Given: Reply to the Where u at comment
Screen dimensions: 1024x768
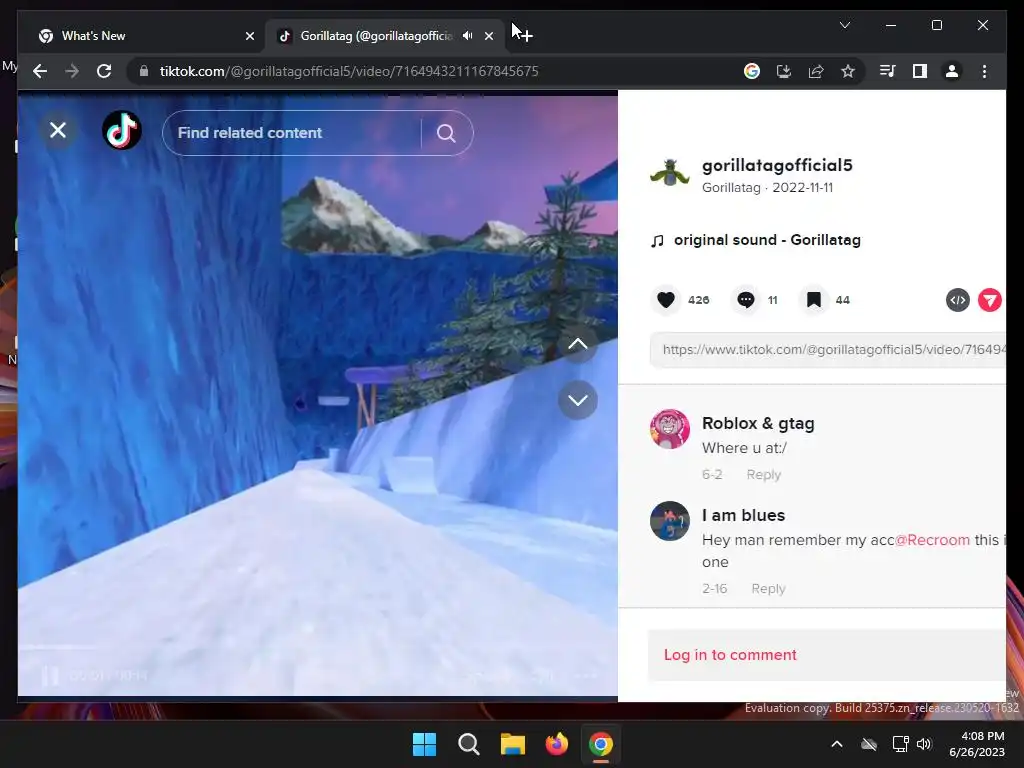Looking at the screenshot, I should point(763,475).
